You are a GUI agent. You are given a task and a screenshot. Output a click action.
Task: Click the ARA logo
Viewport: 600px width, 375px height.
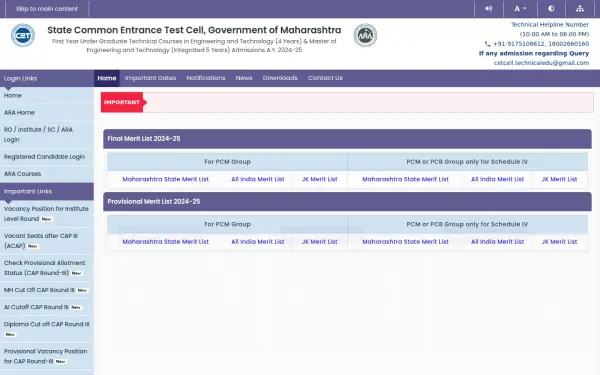365,35
